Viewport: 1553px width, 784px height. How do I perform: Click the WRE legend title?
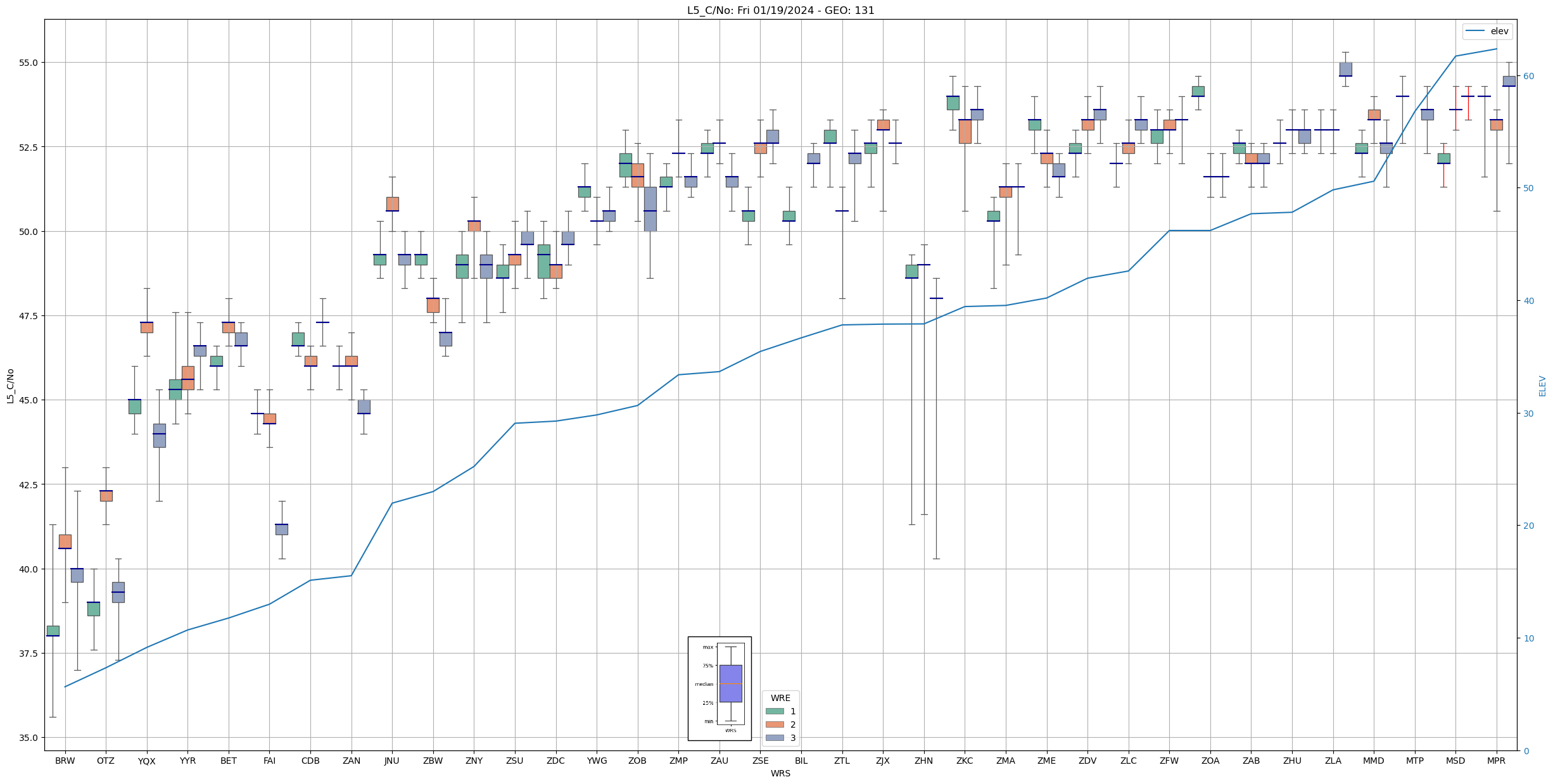pyautogui.click(x=780, y=698)
